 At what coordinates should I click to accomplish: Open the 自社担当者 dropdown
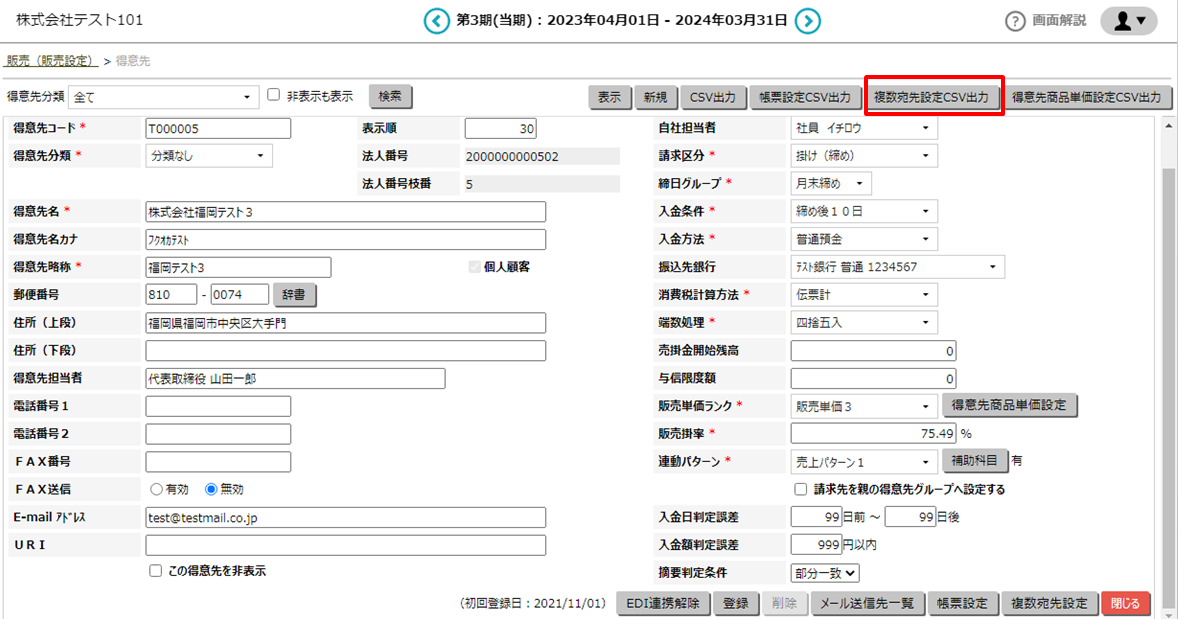click(x=864, y=128)
